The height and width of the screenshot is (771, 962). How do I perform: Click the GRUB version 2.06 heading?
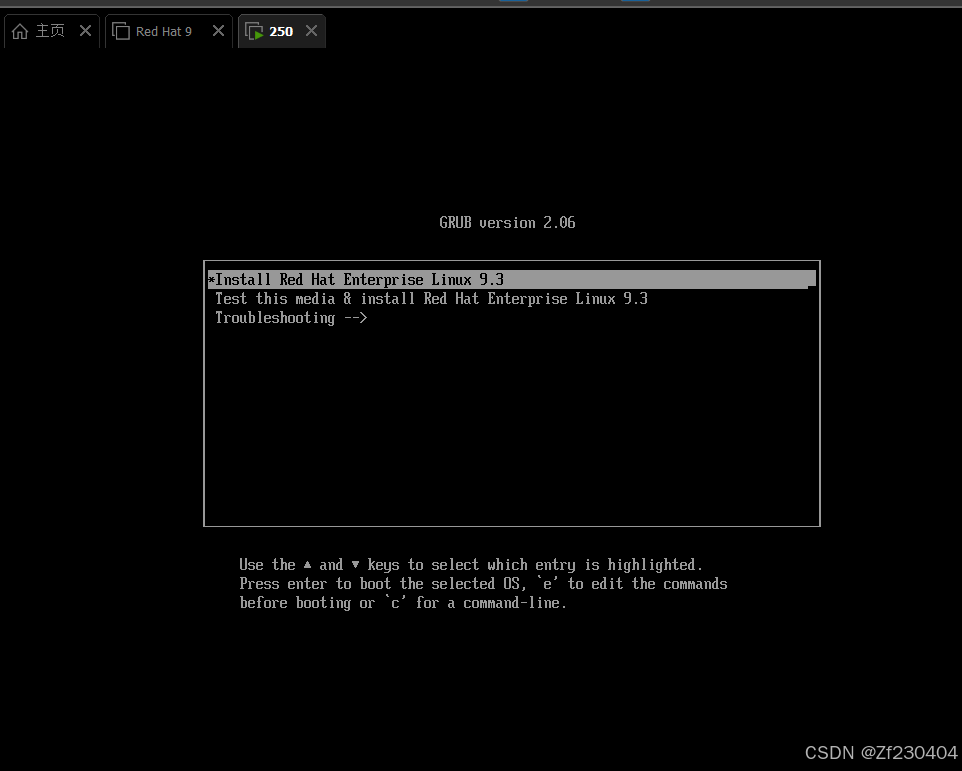(x=507, y=223)
